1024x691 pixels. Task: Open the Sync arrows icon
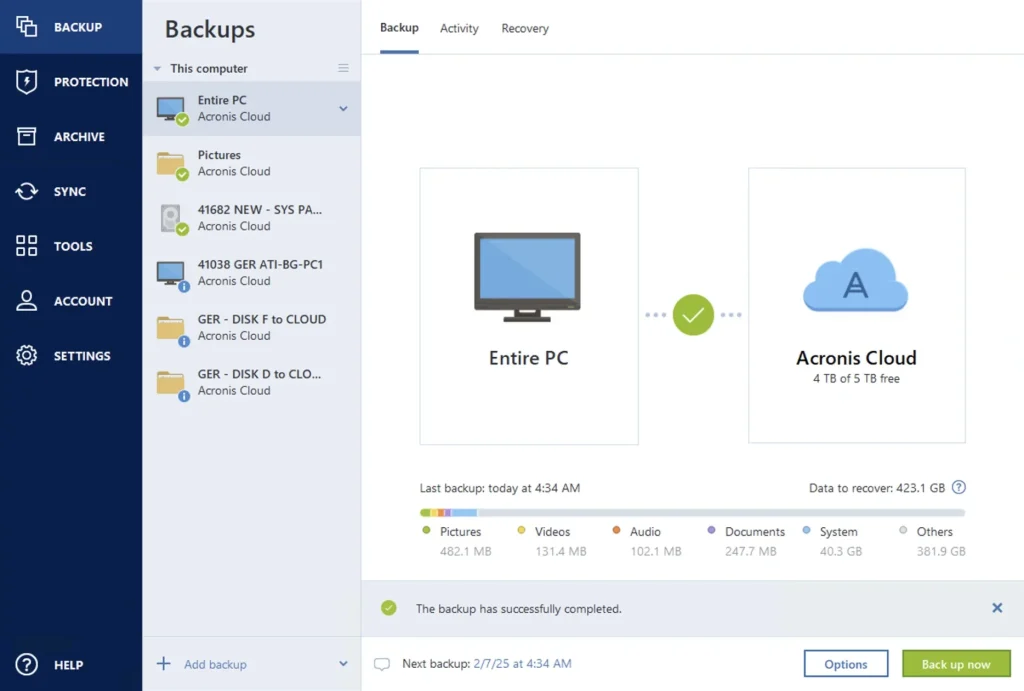click(27, 192)
